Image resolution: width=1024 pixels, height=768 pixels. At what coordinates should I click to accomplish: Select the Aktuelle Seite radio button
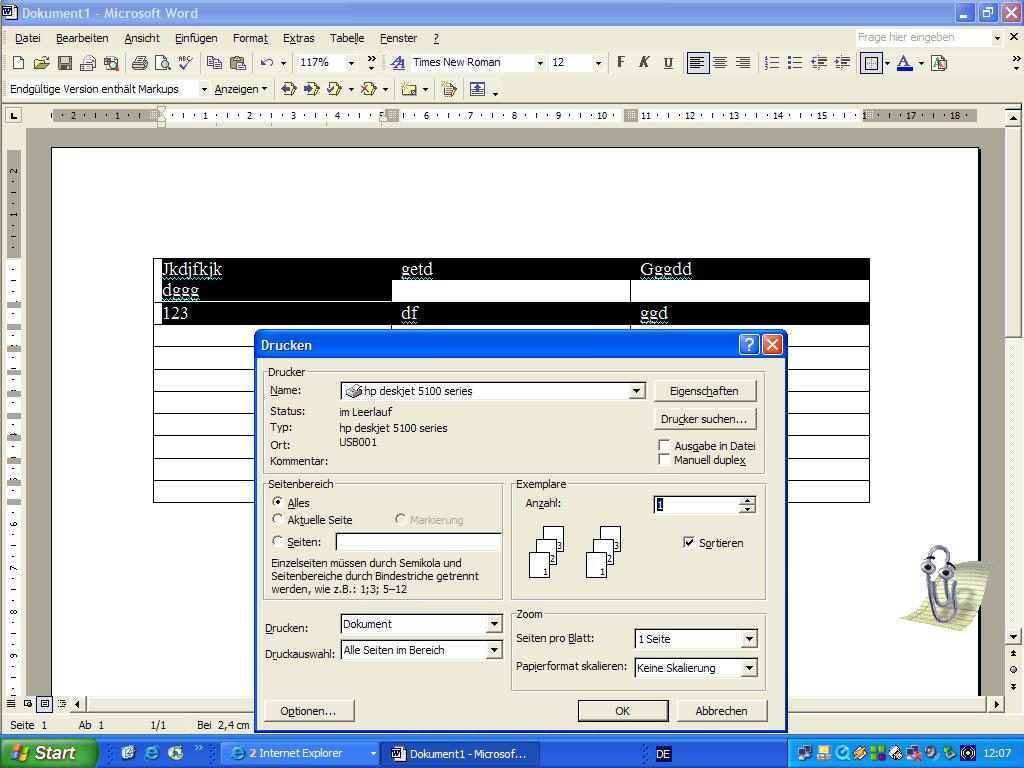click(278, 519)
